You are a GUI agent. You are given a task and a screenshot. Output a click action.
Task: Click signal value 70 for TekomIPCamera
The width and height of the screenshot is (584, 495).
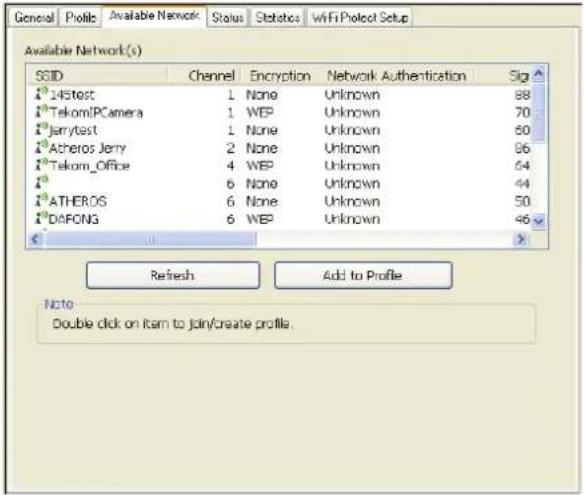pyautogui.click(x=522, y=112)
